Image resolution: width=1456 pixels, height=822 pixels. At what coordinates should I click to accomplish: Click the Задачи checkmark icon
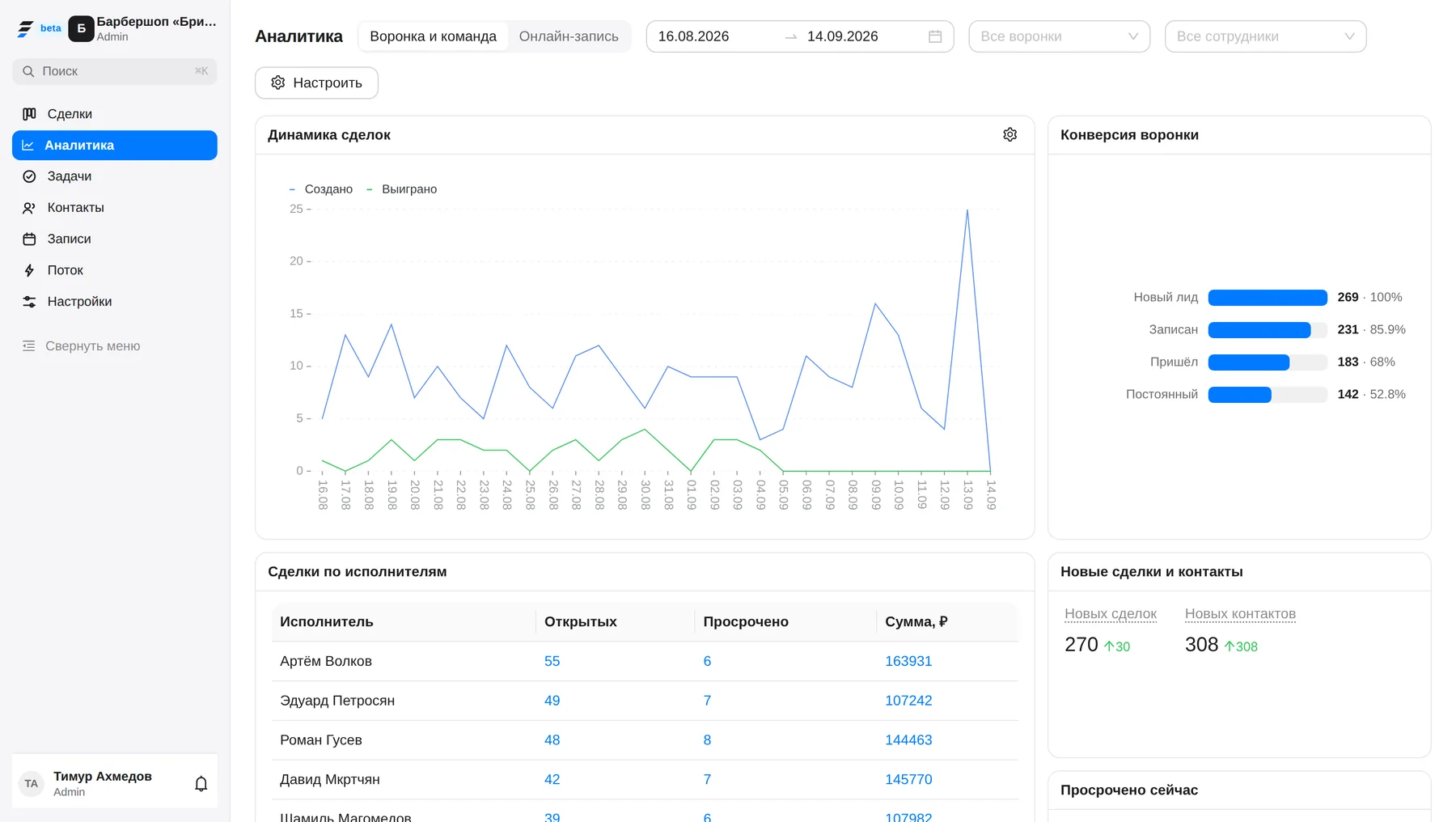[x=29, y=176]
